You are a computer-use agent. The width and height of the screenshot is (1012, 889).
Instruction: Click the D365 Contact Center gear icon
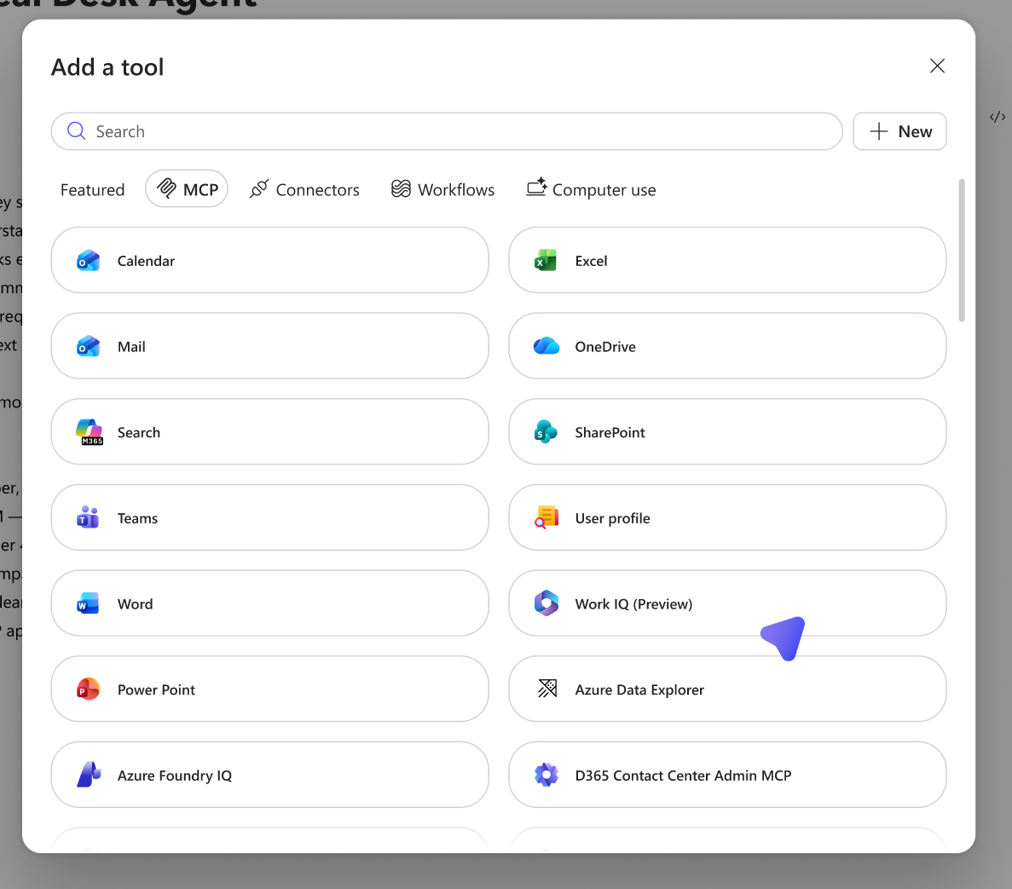tap(546, 775)
